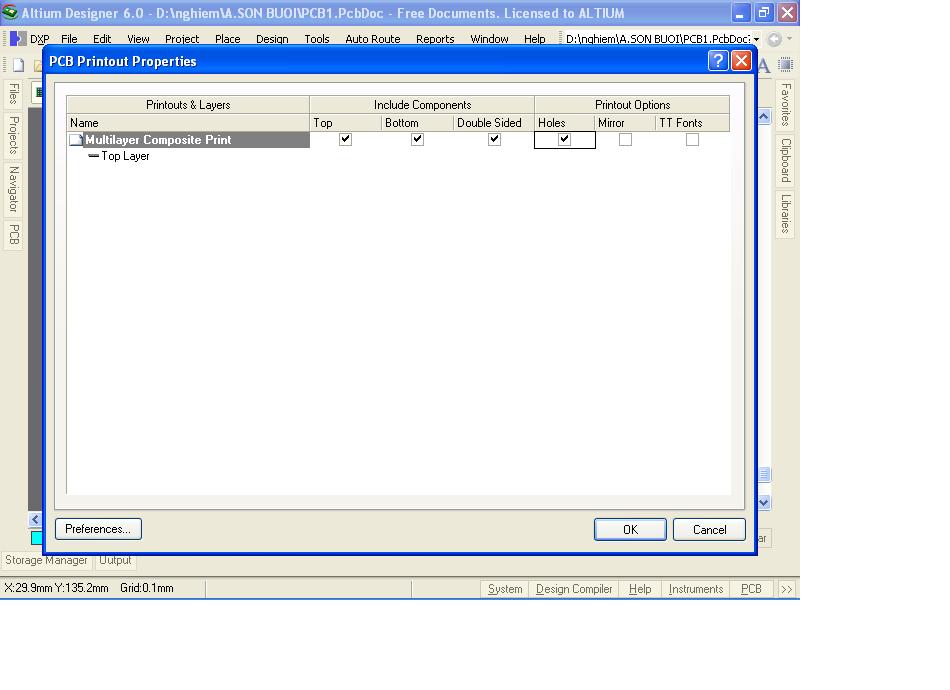Select the Multilayer Composite Print row

point(188,140)
